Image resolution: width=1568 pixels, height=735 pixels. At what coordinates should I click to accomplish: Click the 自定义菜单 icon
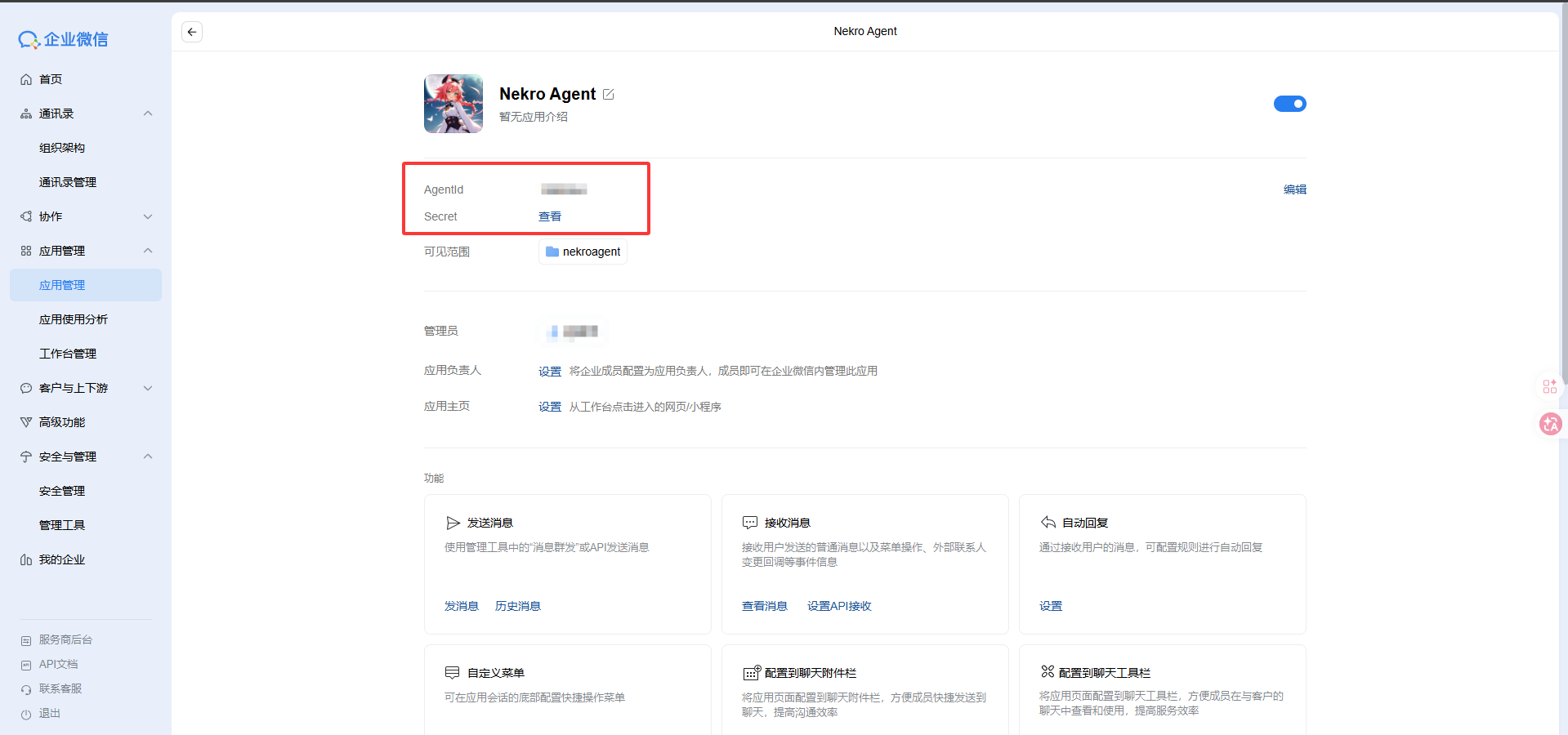pyautogui.click(x=452, y=673)
